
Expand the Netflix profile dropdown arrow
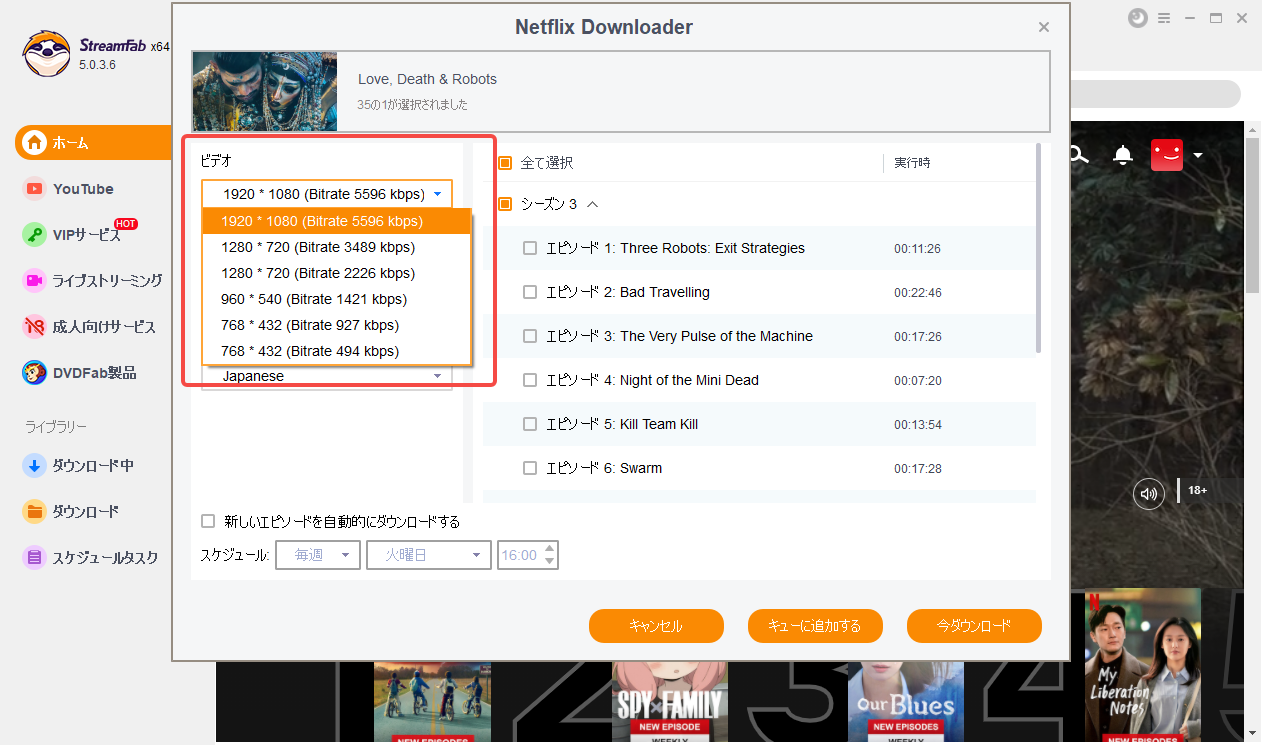point(1197,155)
